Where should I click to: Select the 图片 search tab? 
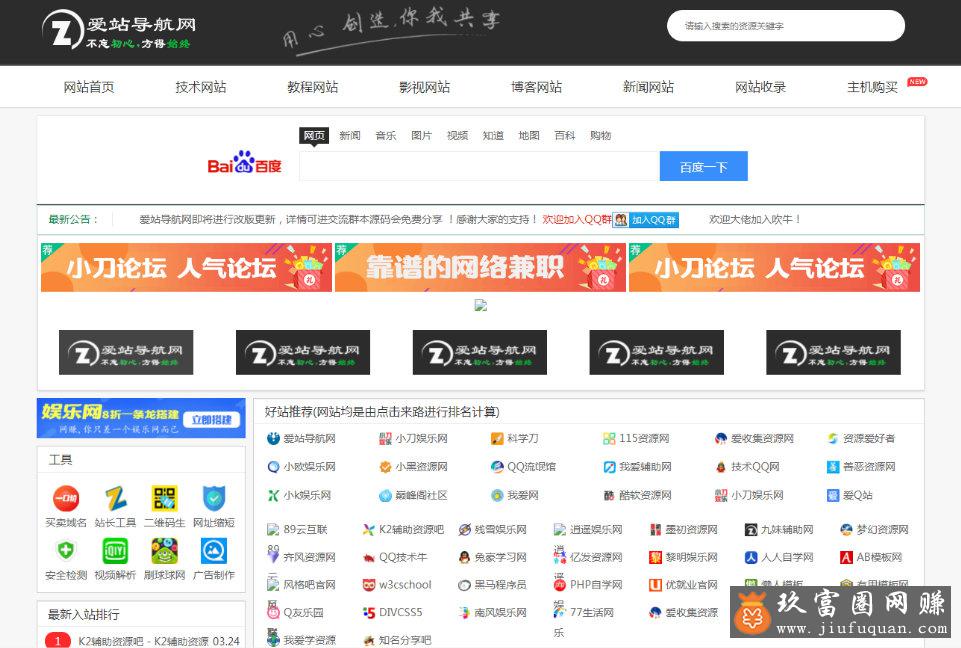pos(422,135)
